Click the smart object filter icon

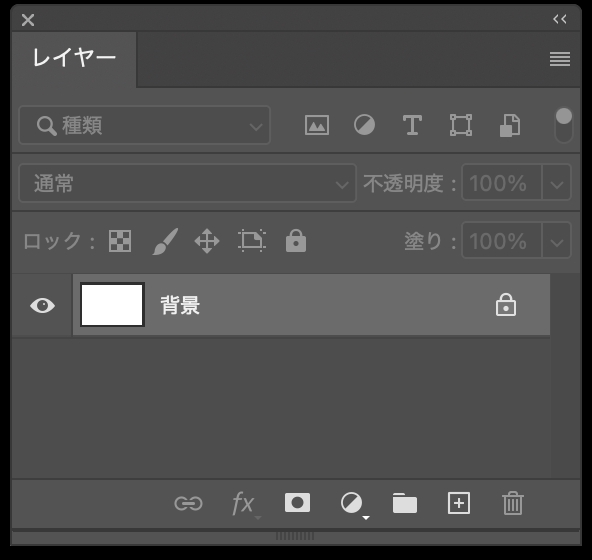click(510, 125)
